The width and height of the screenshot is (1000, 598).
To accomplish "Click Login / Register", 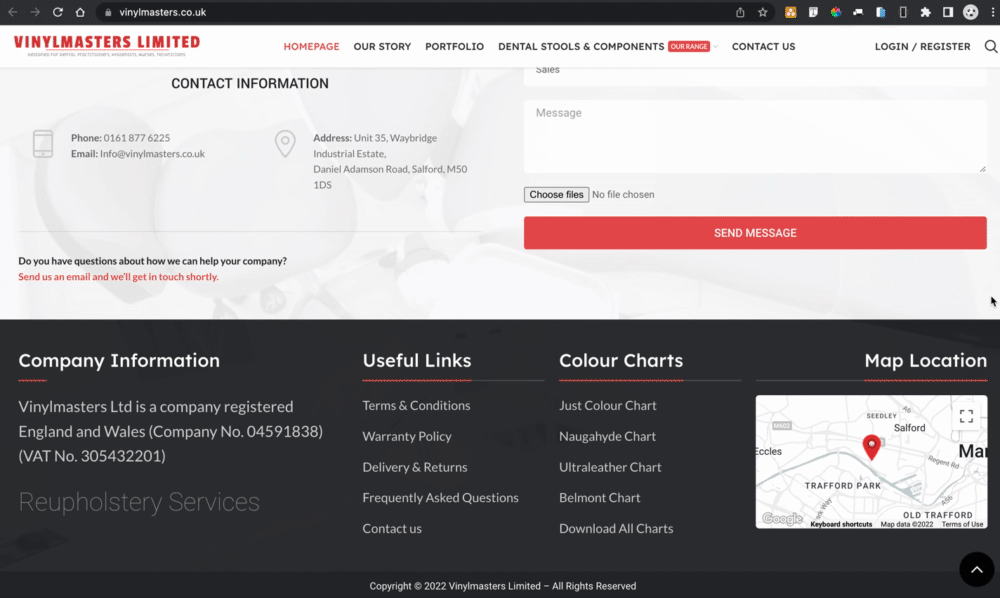I will click(922, 47).
